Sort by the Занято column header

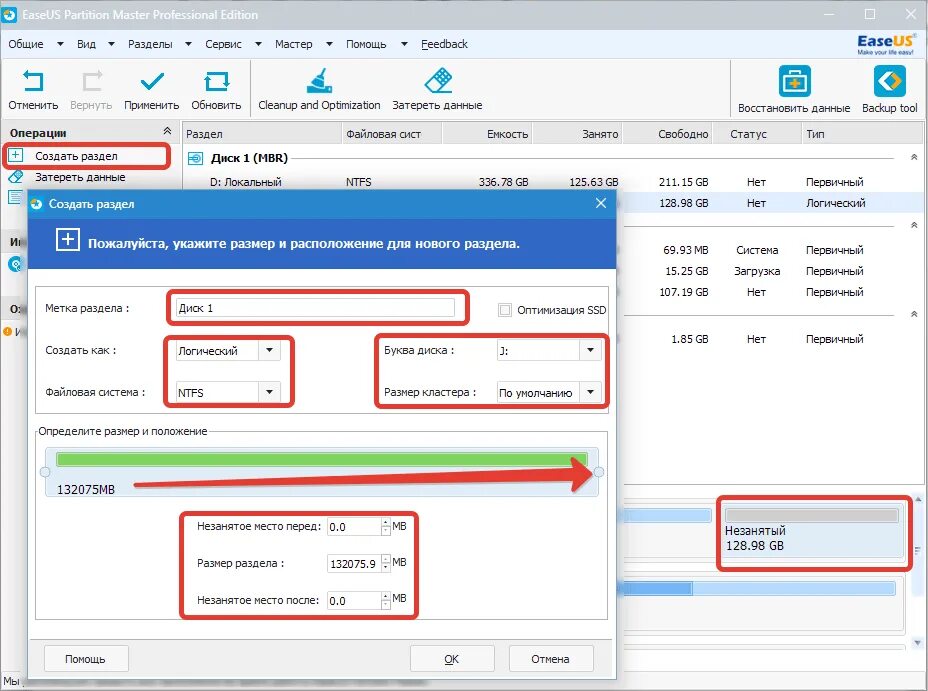[x=577, y=134]
